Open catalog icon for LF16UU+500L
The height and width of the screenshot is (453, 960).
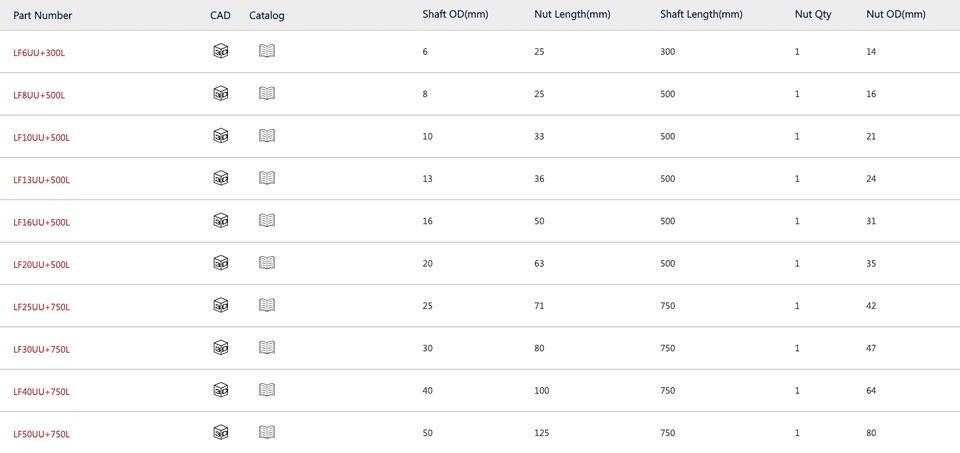click(x=267, y=220)
